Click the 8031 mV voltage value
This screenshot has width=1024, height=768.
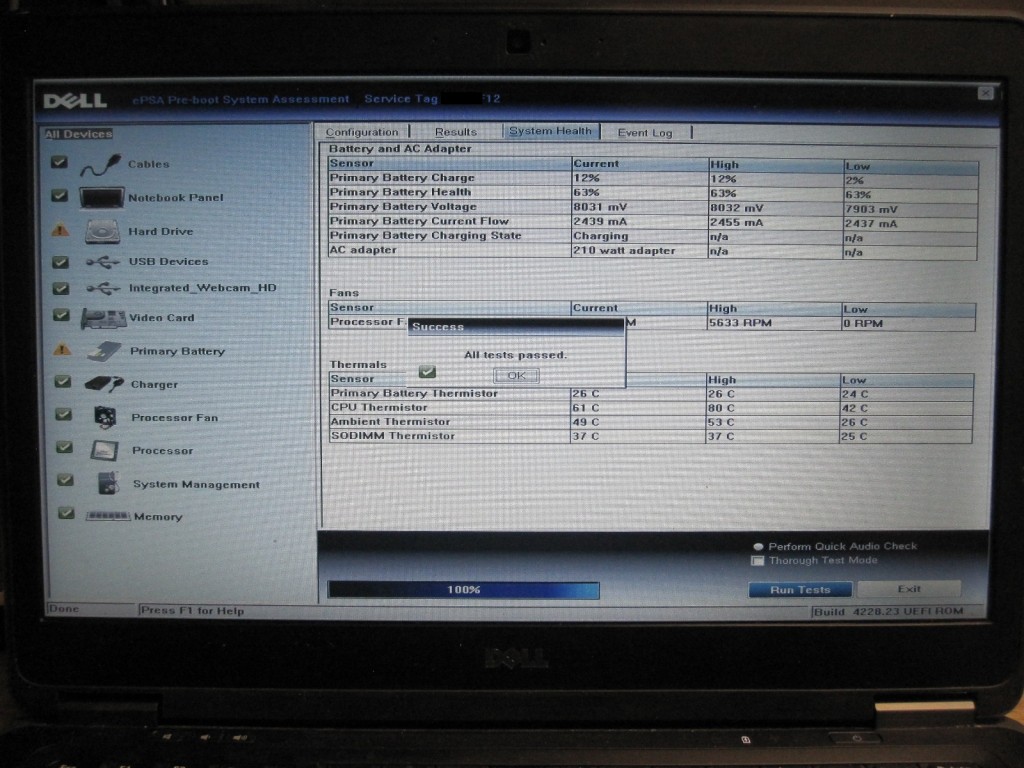[600, 207]
